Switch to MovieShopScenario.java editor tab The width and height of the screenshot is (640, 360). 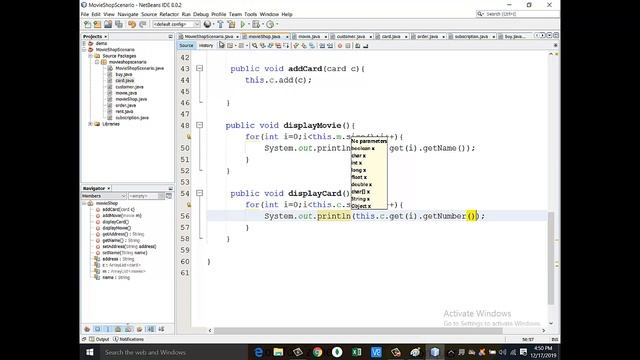pyautogui.click(x=209, y=36)
